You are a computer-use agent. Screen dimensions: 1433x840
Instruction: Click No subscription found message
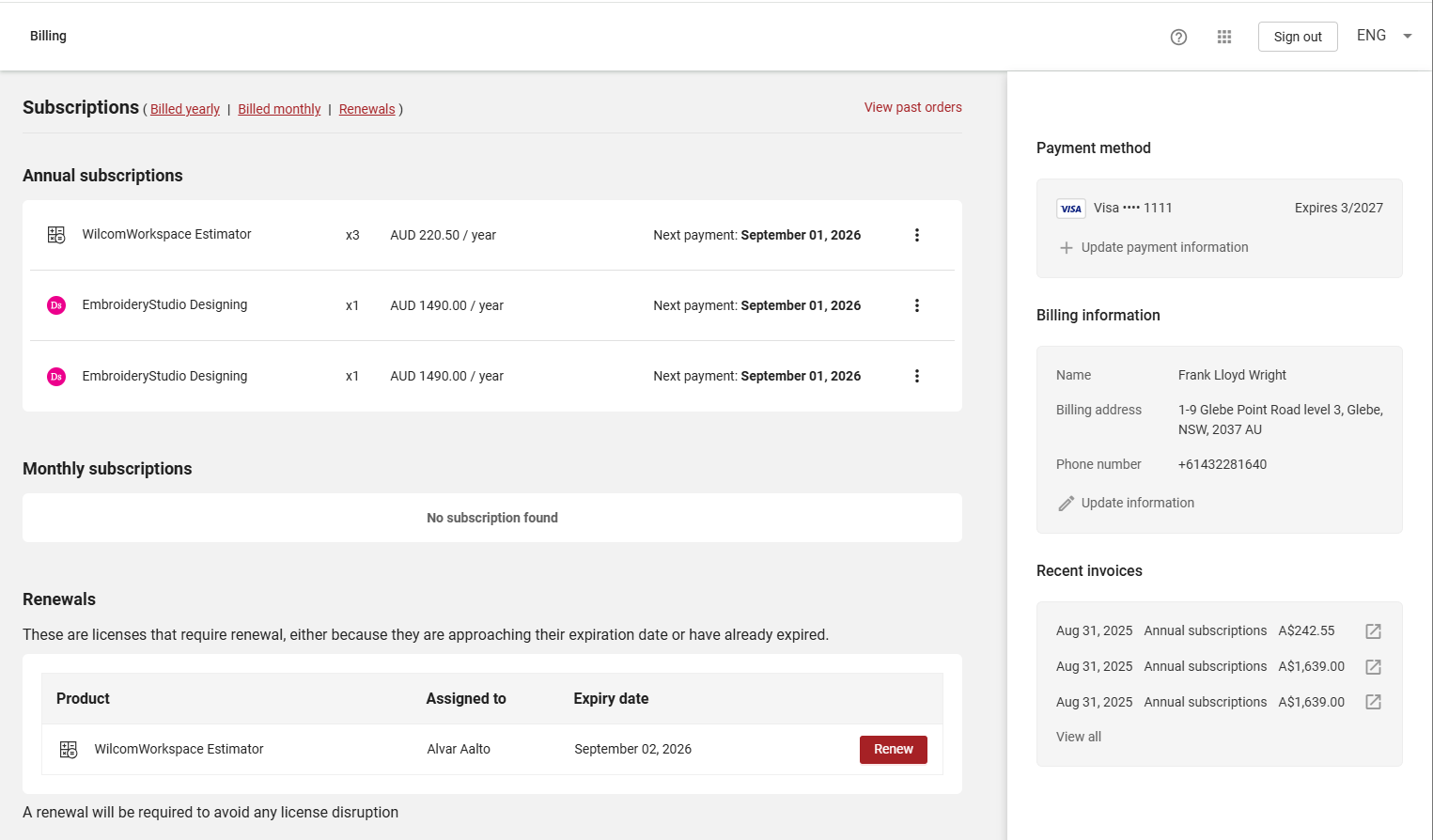[492, 518]
